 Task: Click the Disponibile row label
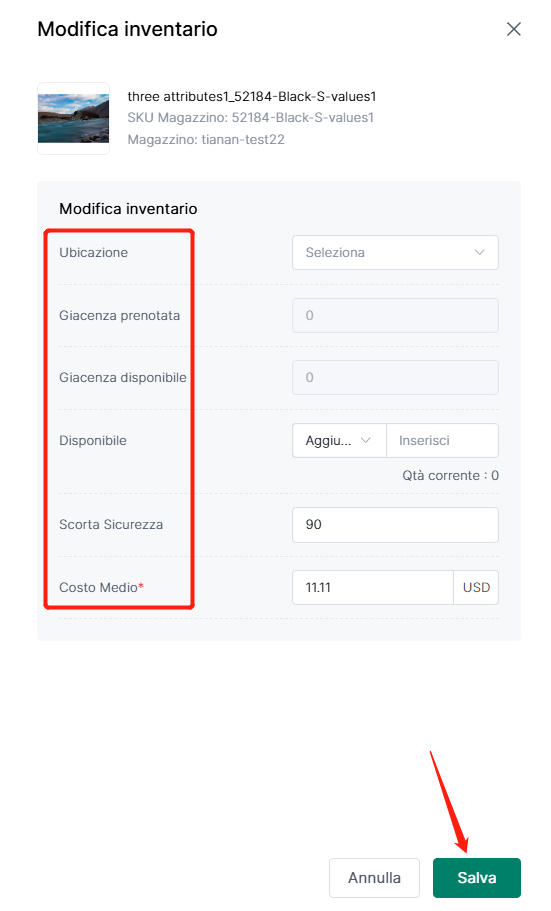(x=93, y=440)
